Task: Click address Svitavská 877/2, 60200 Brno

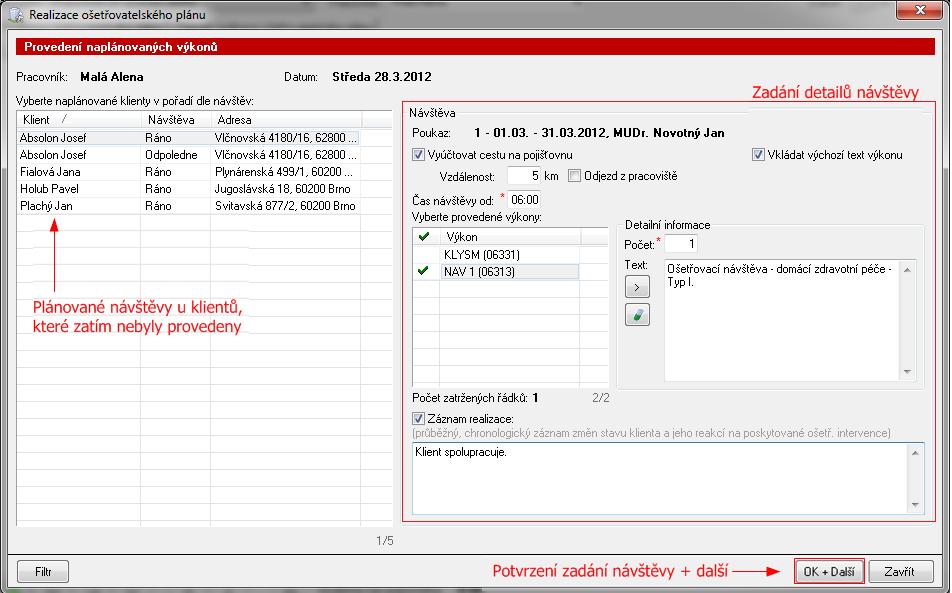Action: click(285, 206)
